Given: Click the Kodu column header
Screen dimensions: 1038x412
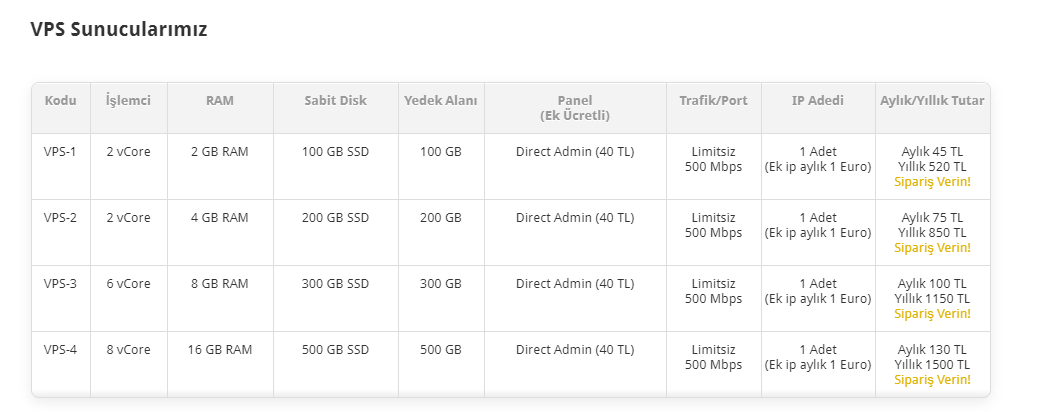Looking at the screenshot, I should coord(60,101).
